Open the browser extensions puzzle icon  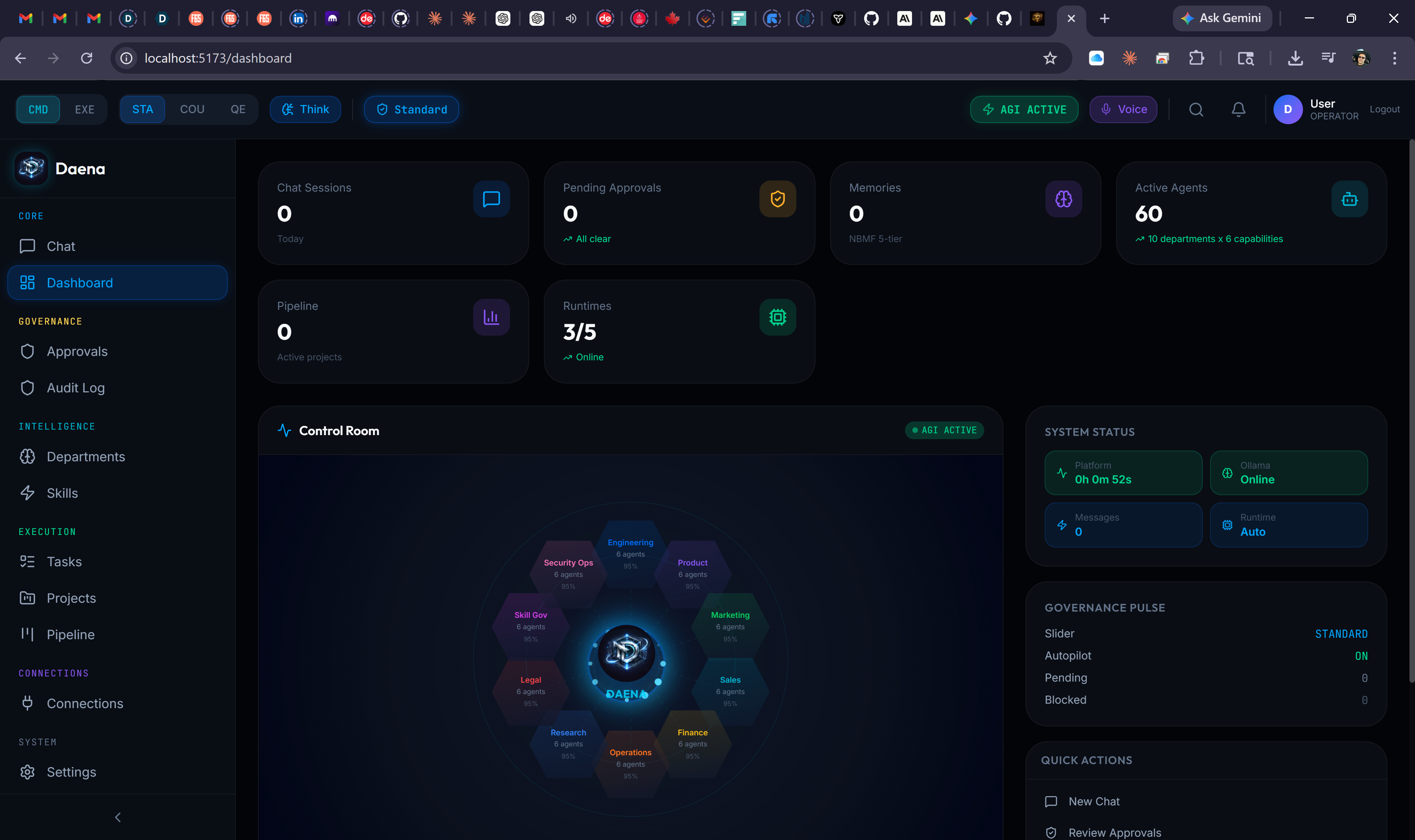pos(1196,58)
